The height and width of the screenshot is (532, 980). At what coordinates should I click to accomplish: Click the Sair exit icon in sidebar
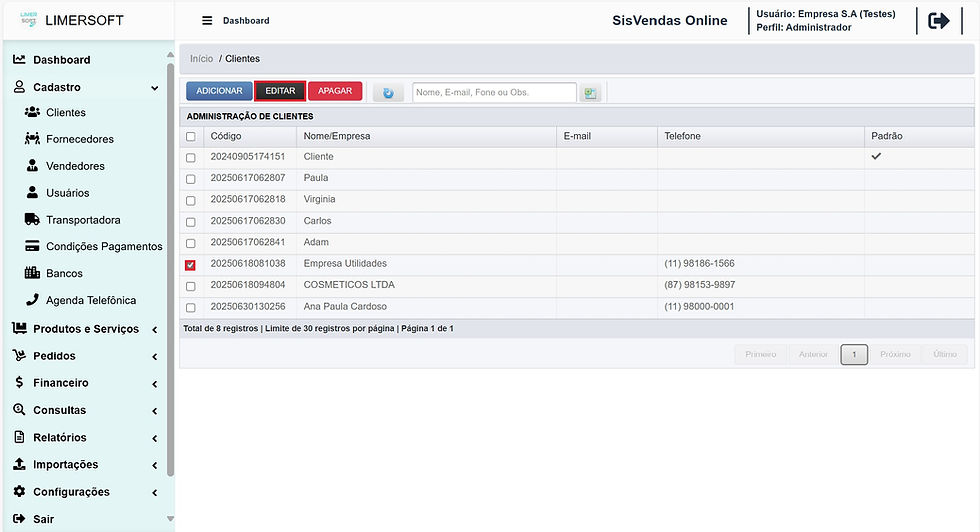19,518
